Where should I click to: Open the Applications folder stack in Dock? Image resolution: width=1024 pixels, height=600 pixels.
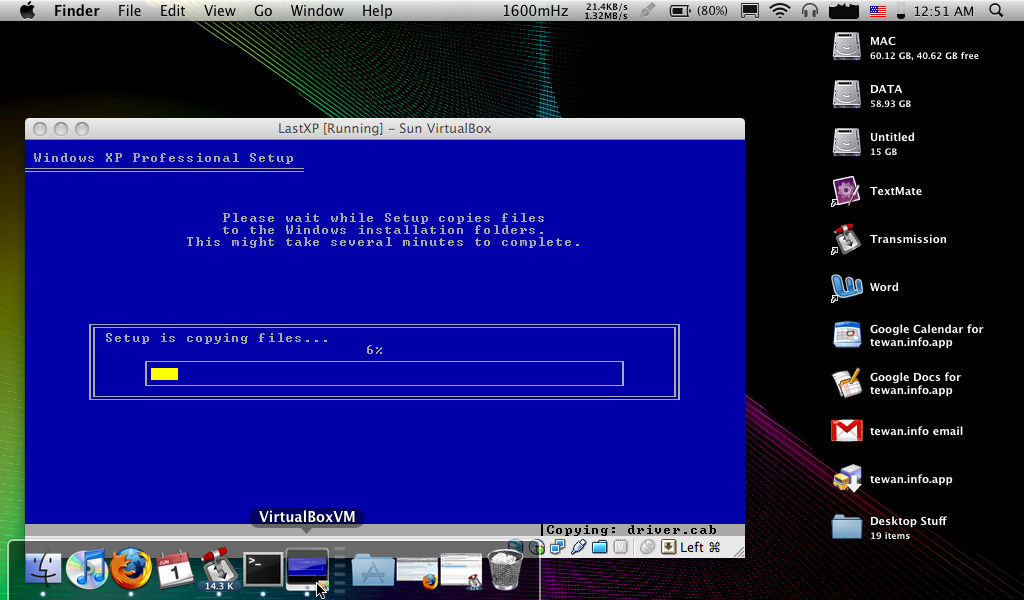tap(373, 571)
